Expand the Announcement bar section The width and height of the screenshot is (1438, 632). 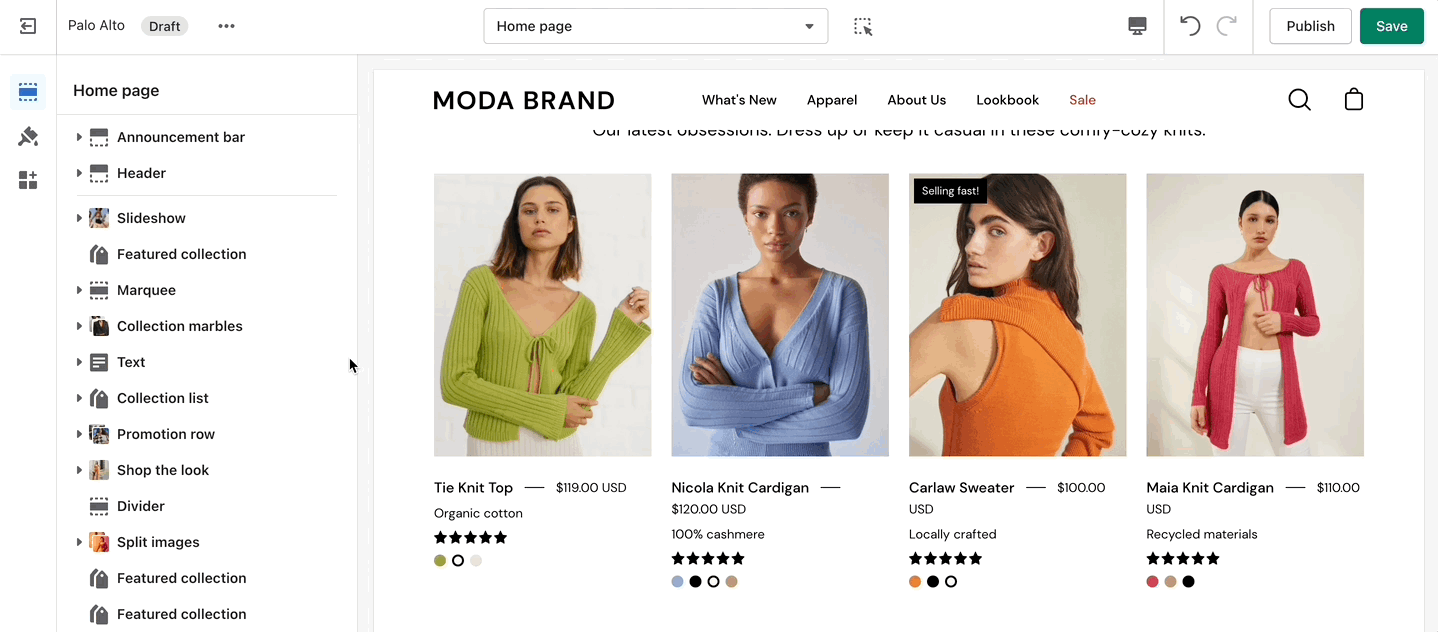point(79,137)
